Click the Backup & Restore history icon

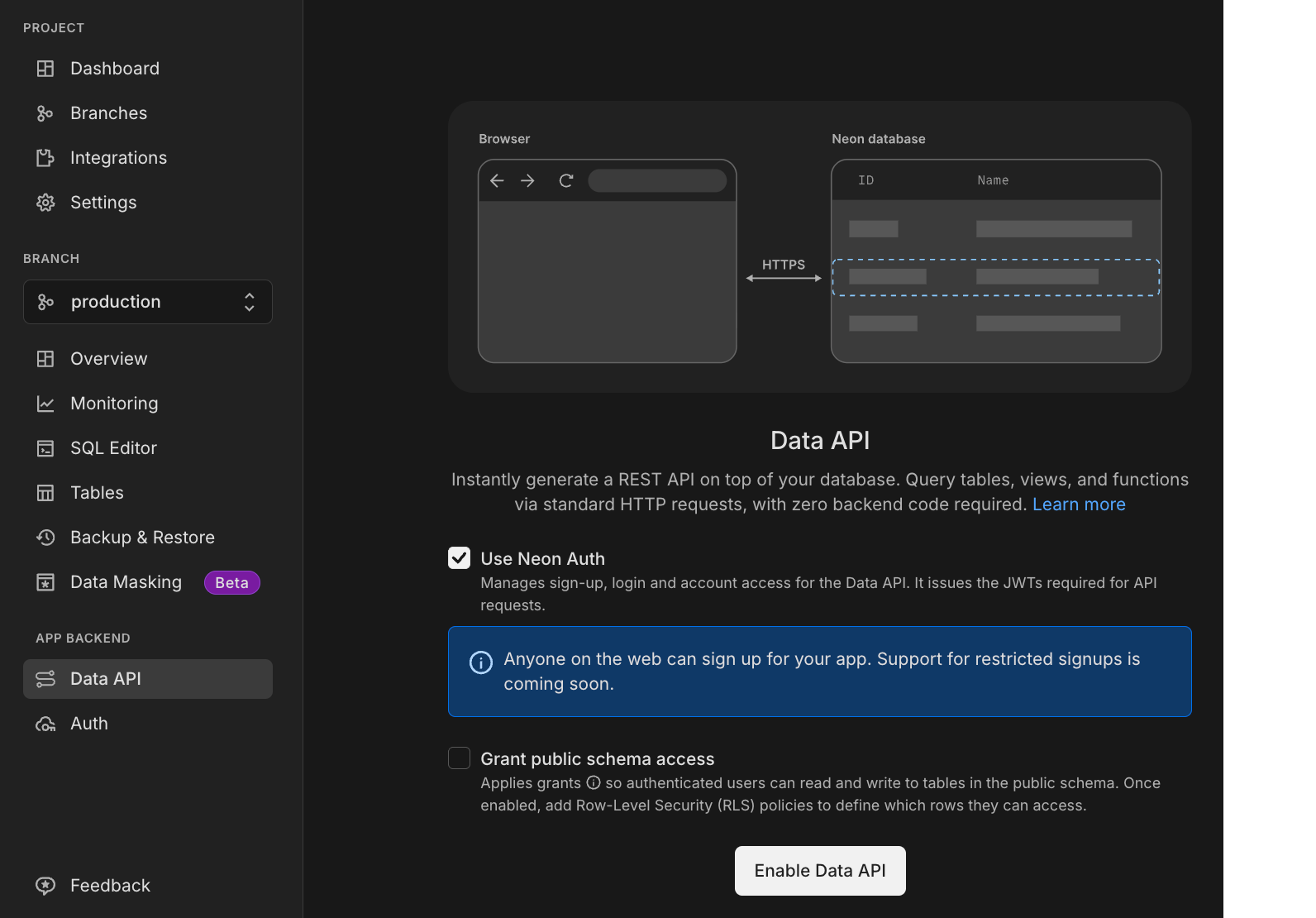point(45,538)
